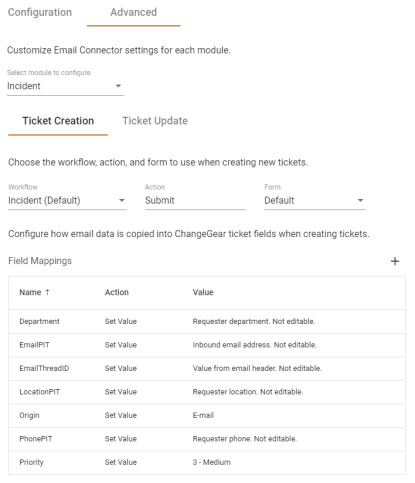Click the Name column header
This screenshot has height=483, width=415.
tap(30, 292)
